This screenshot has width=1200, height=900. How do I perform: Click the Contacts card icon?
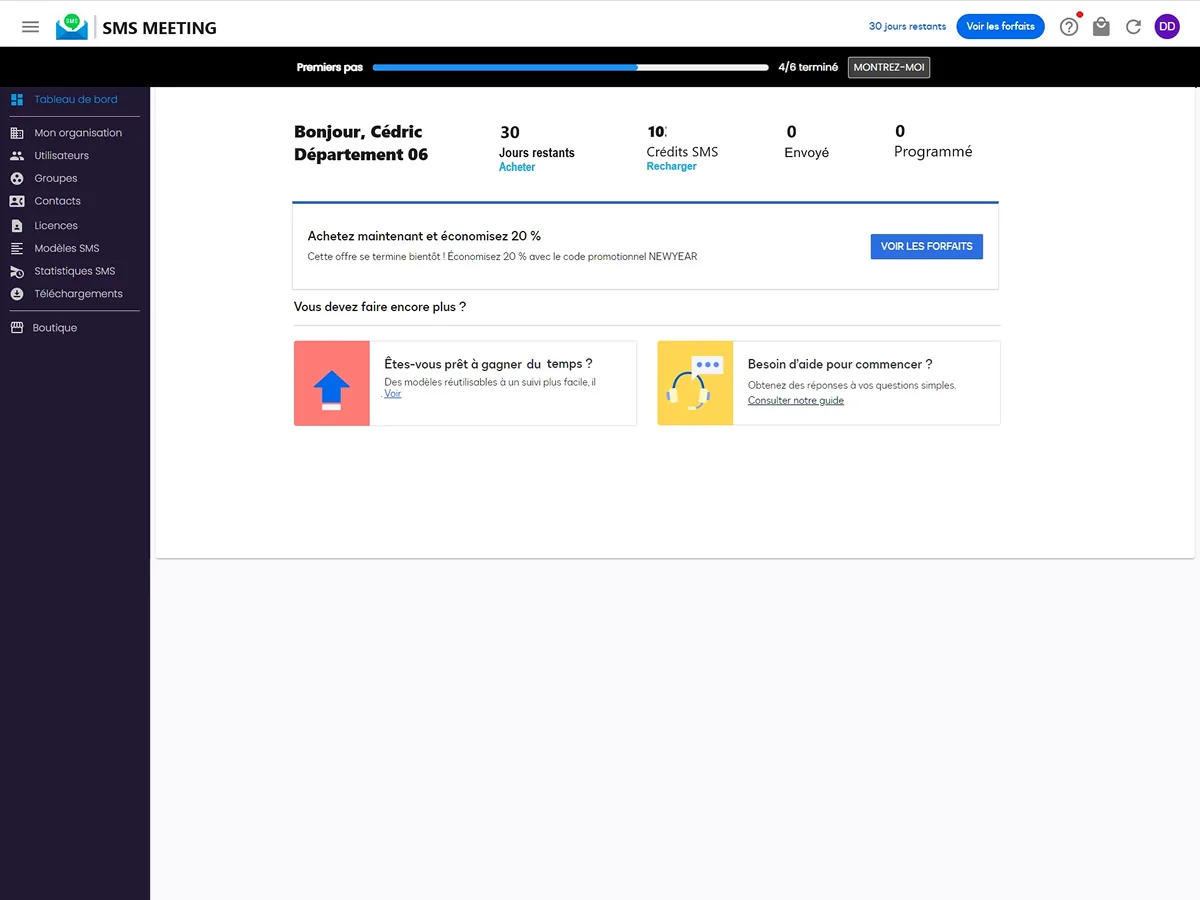tap(17, 201)
